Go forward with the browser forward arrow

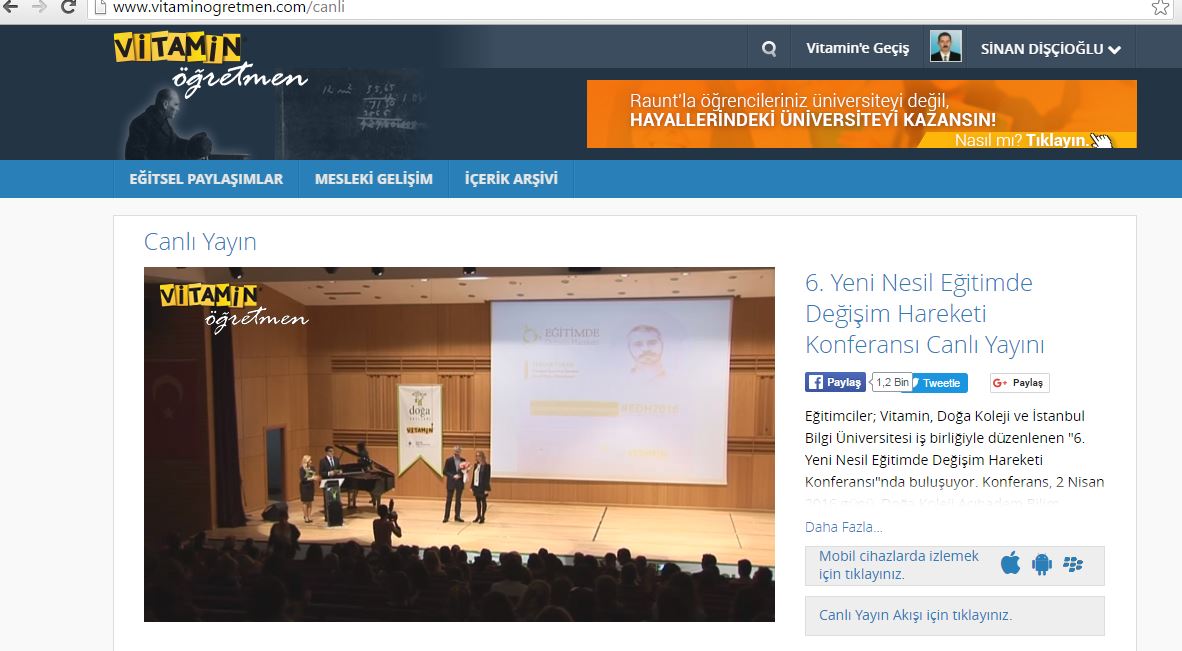[x=39, y=7]
